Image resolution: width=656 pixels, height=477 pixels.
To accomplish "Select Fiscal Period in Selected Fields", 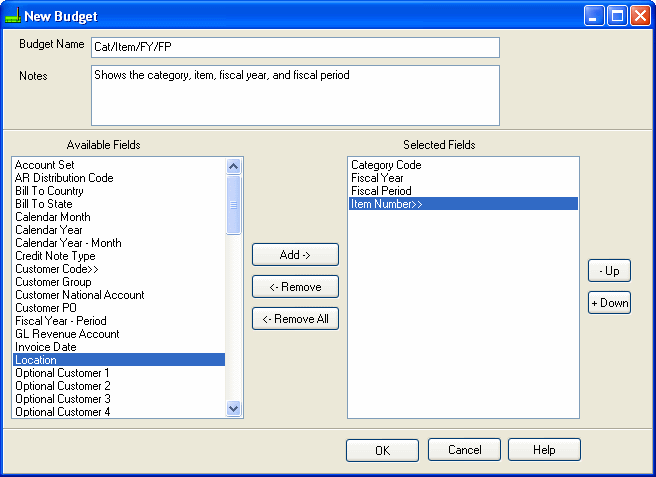I will click(x=381, y=191).
